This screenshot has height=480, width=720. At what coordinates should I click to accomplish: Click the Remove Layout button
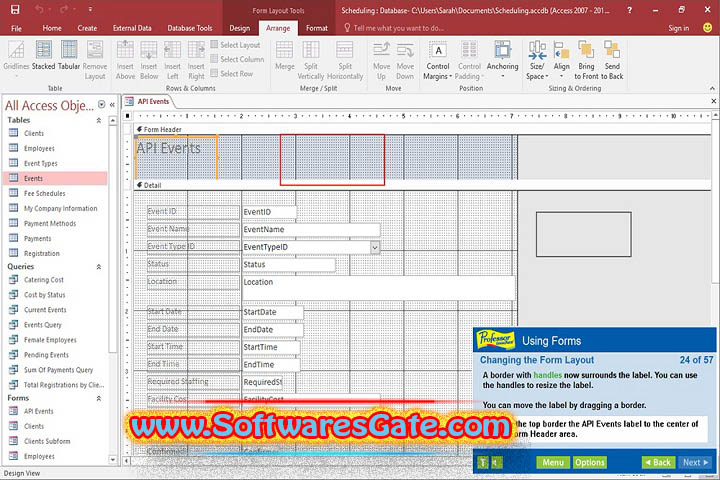pyautogui.click(x=95, y=60)
